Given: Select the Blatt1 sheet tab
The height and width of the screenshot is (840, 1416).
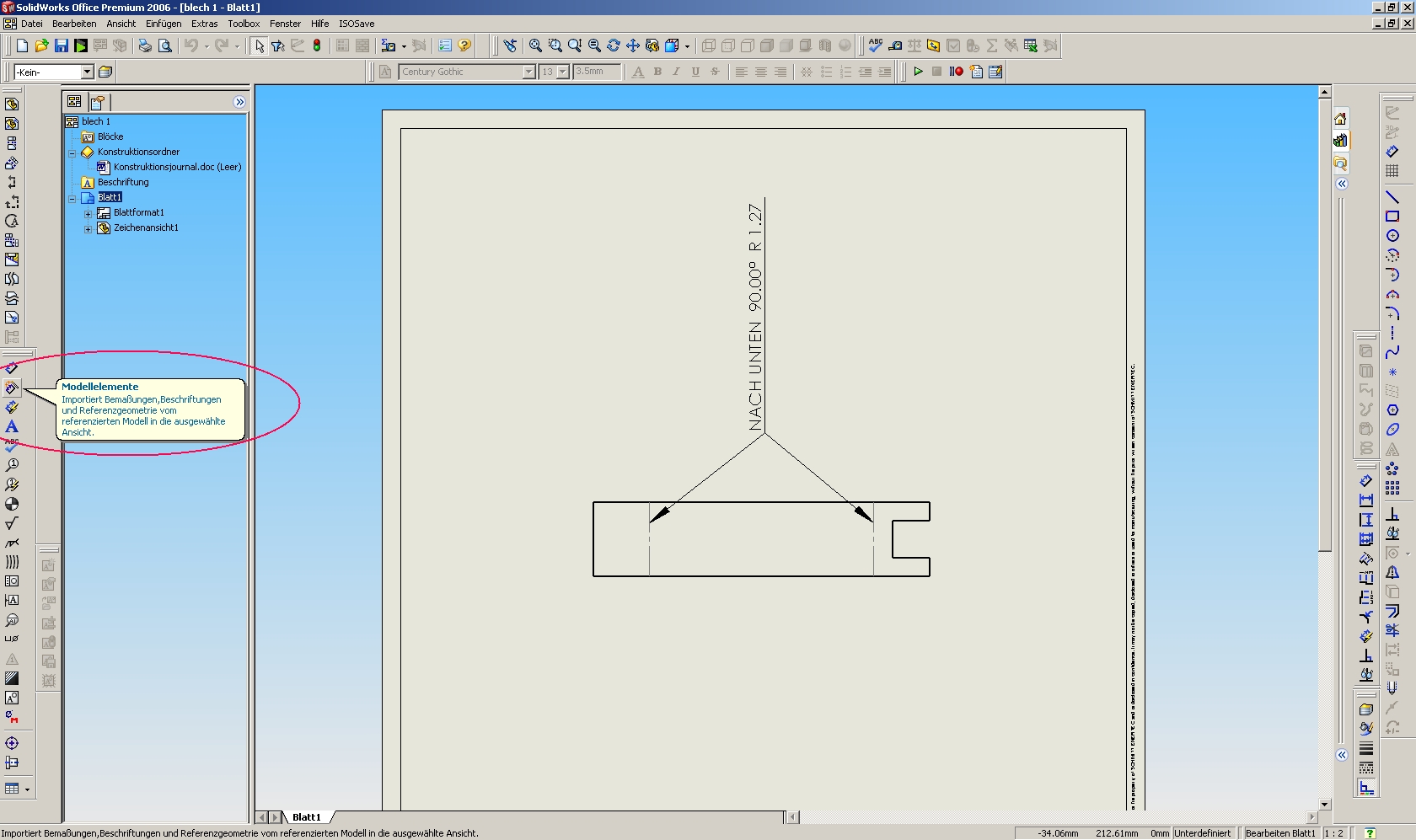Looking at the screenshot, I should click(306, 817).
